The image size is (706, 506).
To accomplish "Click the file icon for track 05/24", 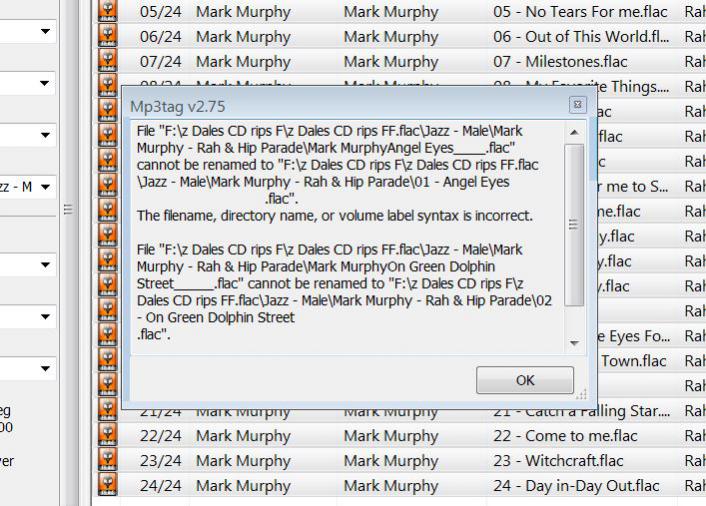I will coord(108,12).
